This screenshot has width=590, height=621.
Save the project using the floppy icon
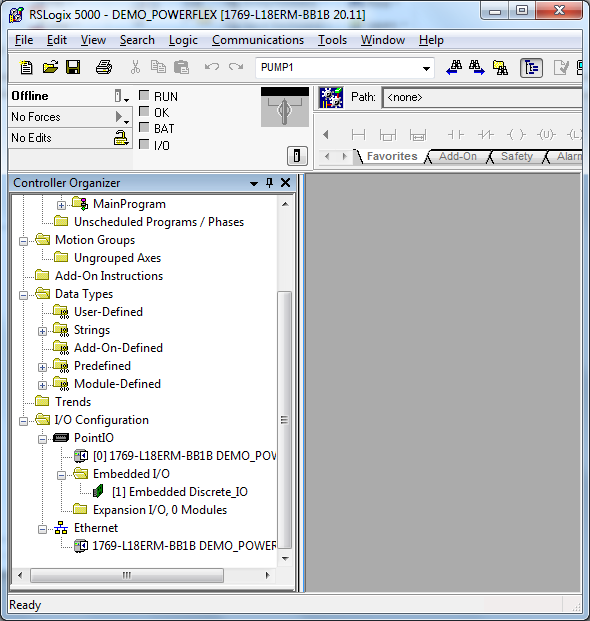tap(73, 67)
